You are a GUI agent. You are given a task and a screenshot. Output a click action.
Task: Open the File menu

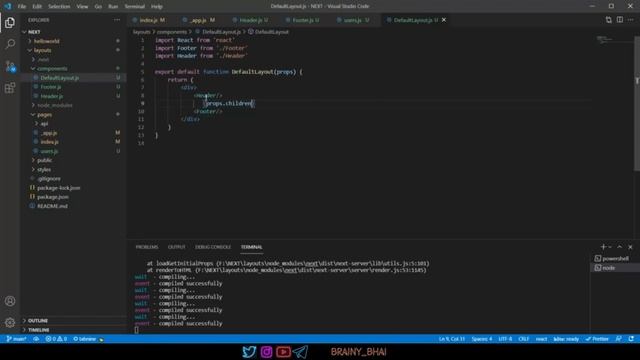(x=22, y=7)
